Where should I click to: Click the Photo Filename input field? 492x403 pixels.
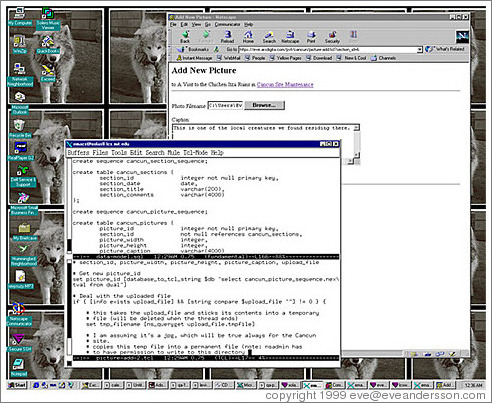click(225, 105)
